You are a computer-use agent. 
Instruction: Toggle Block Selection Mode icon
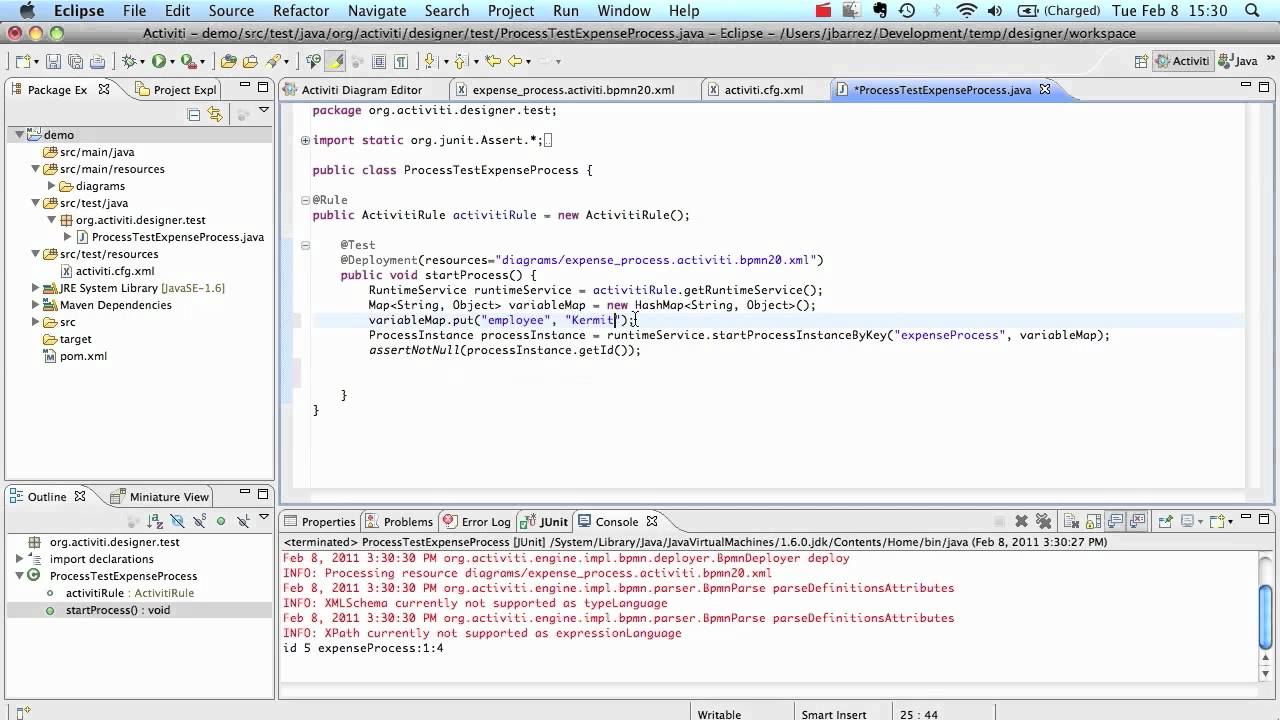[379, 61]
